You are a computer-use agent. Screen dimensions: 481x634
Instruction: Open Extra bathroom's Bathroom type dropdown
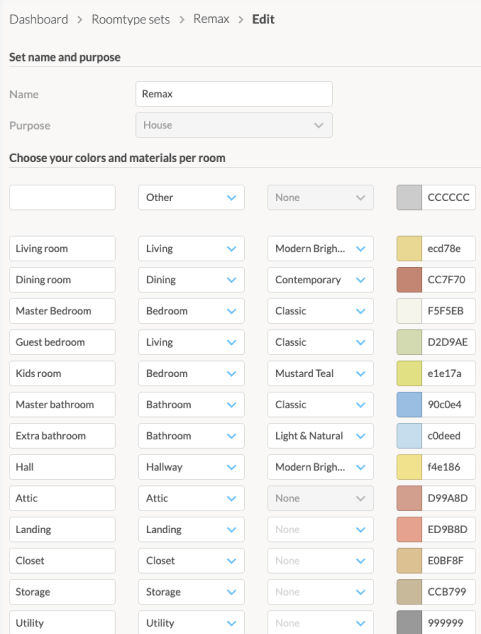pos(191,436)
